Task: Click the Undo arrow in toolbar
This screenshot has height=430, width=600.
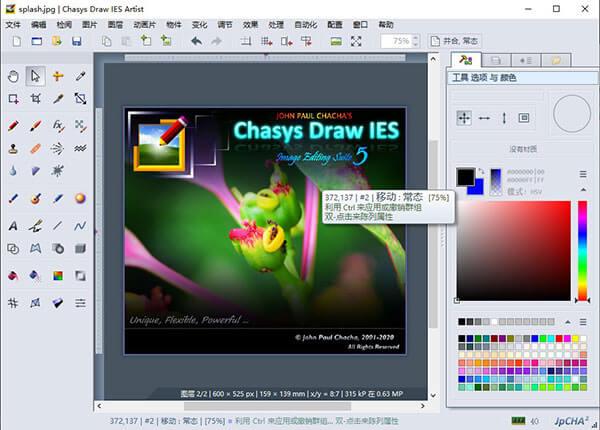Action: coord(195,41)
